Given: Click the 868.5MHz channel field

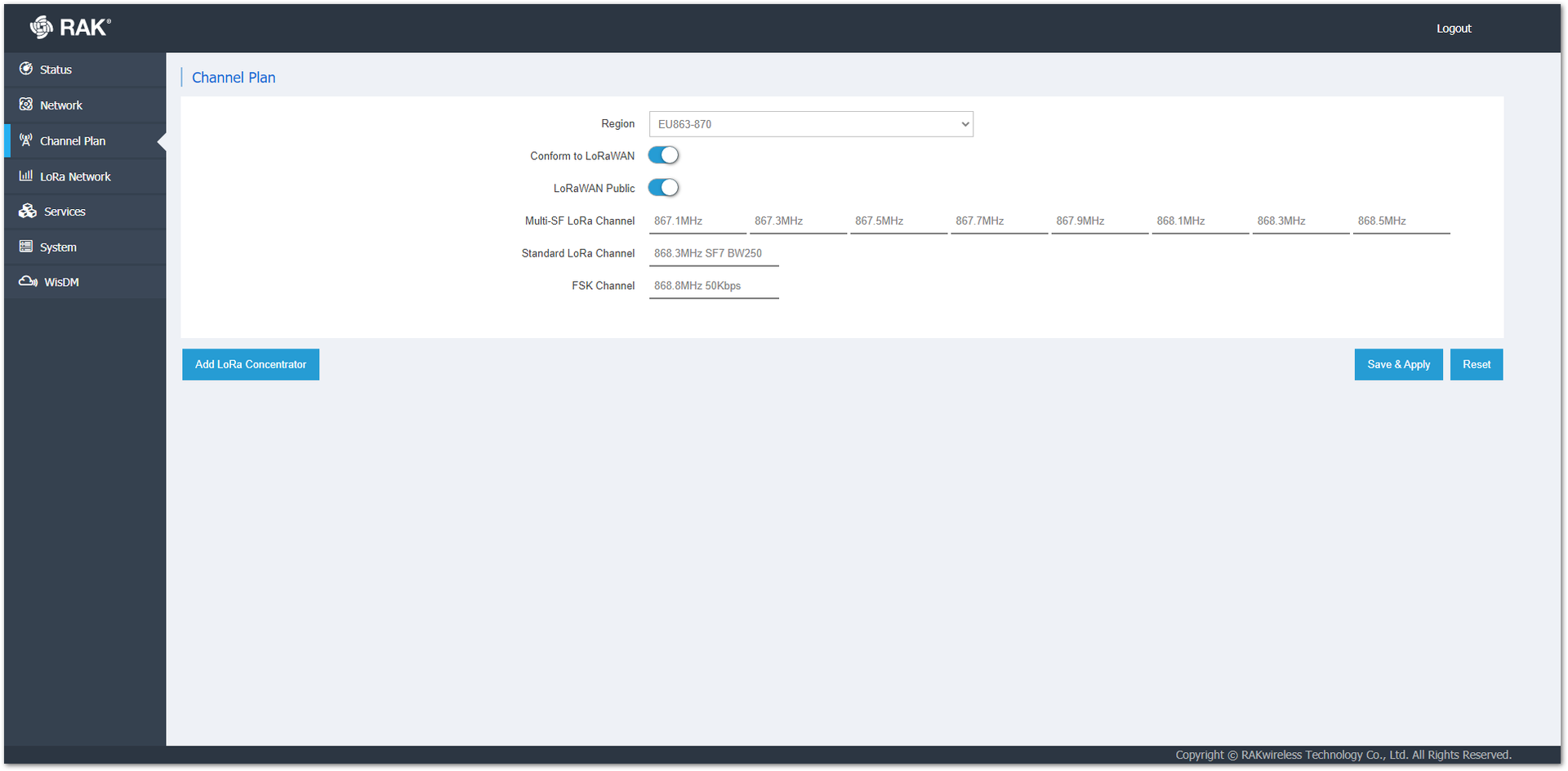Looking at the screenshot, I should point(1401,221).
